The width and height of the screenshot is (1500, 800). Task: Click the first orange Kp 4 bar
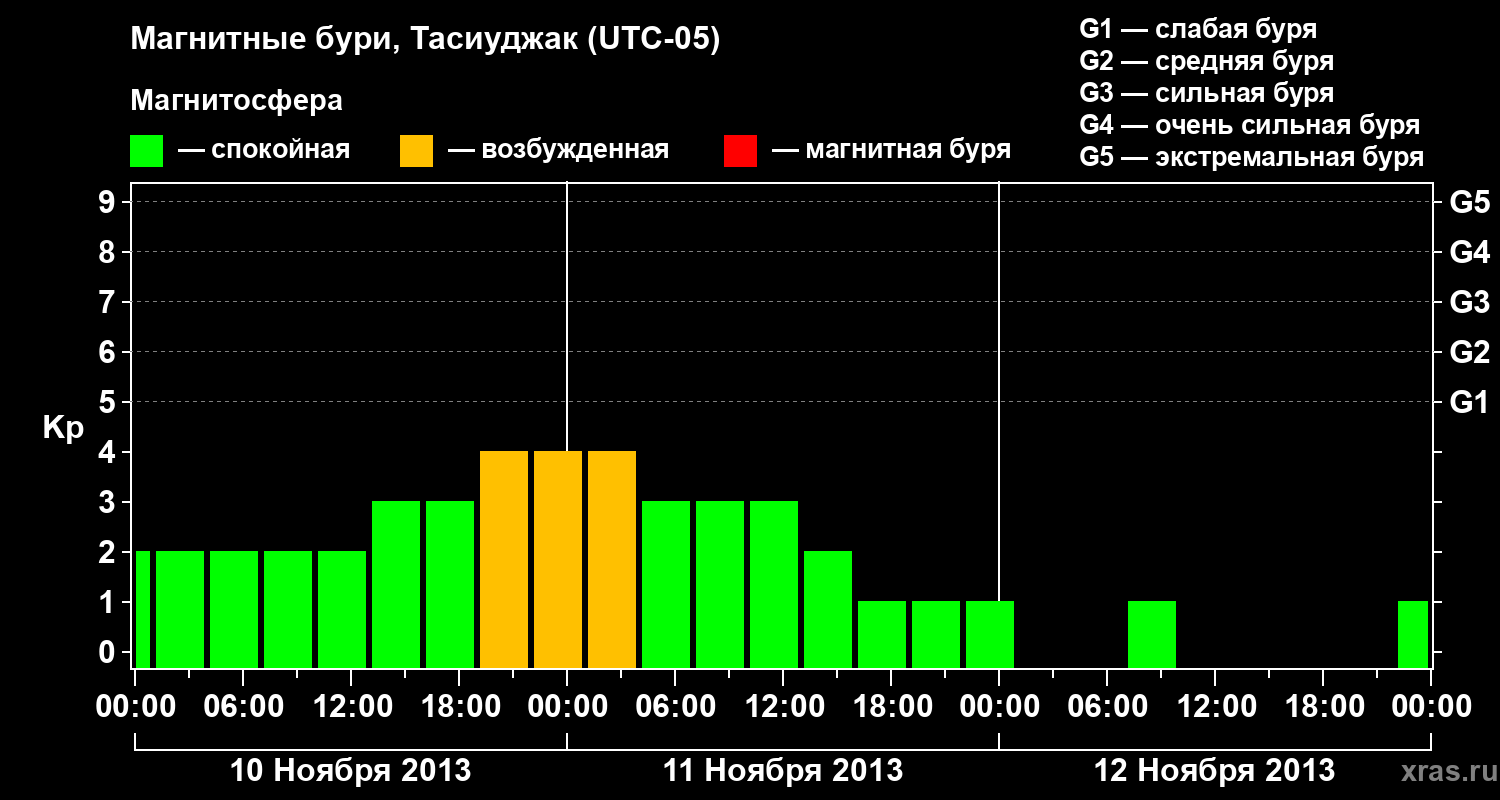[x=504, y=559]
